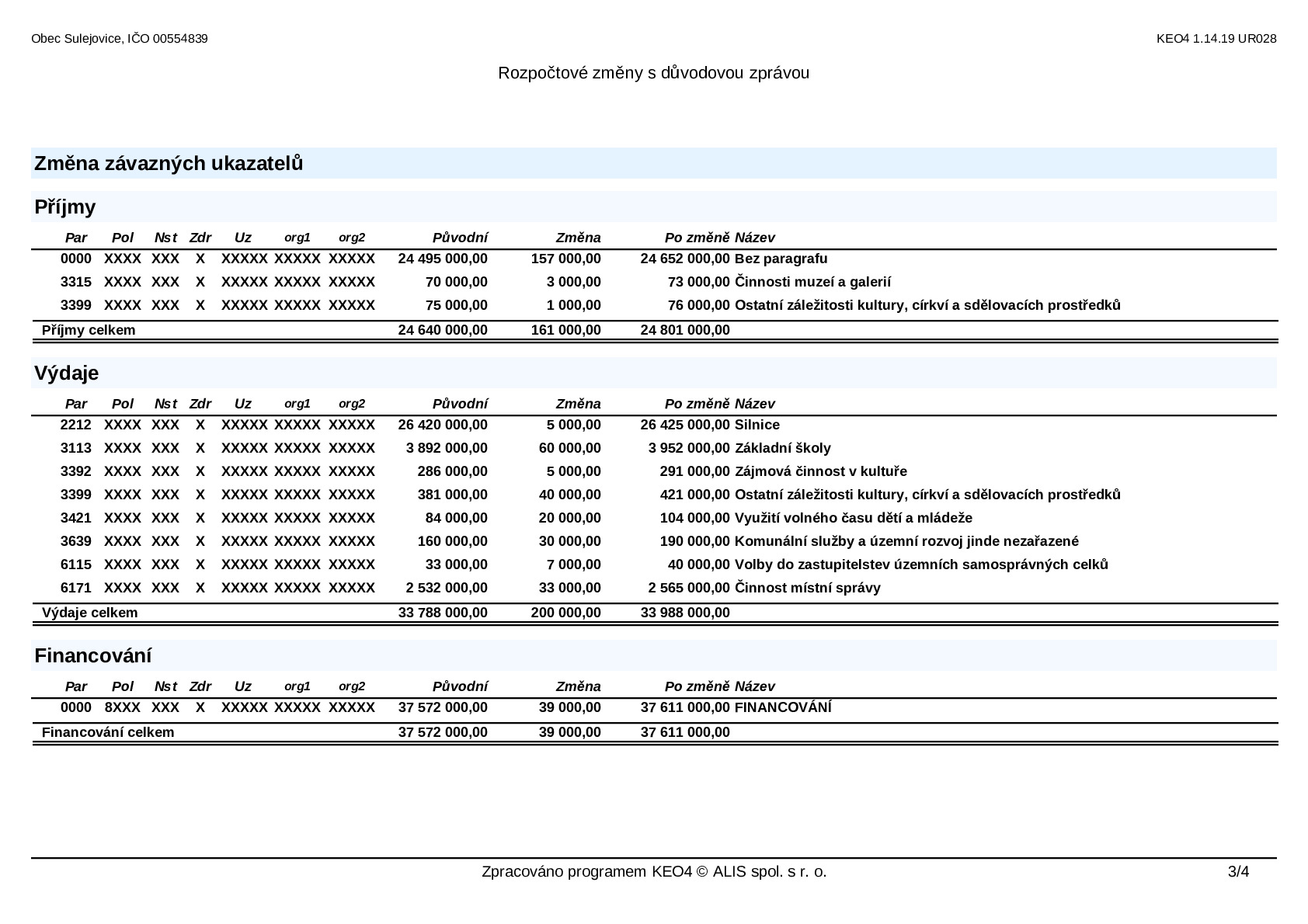Click the item code '8XXX'
The height and width of the screenshot is (924, 1308).
123,707
